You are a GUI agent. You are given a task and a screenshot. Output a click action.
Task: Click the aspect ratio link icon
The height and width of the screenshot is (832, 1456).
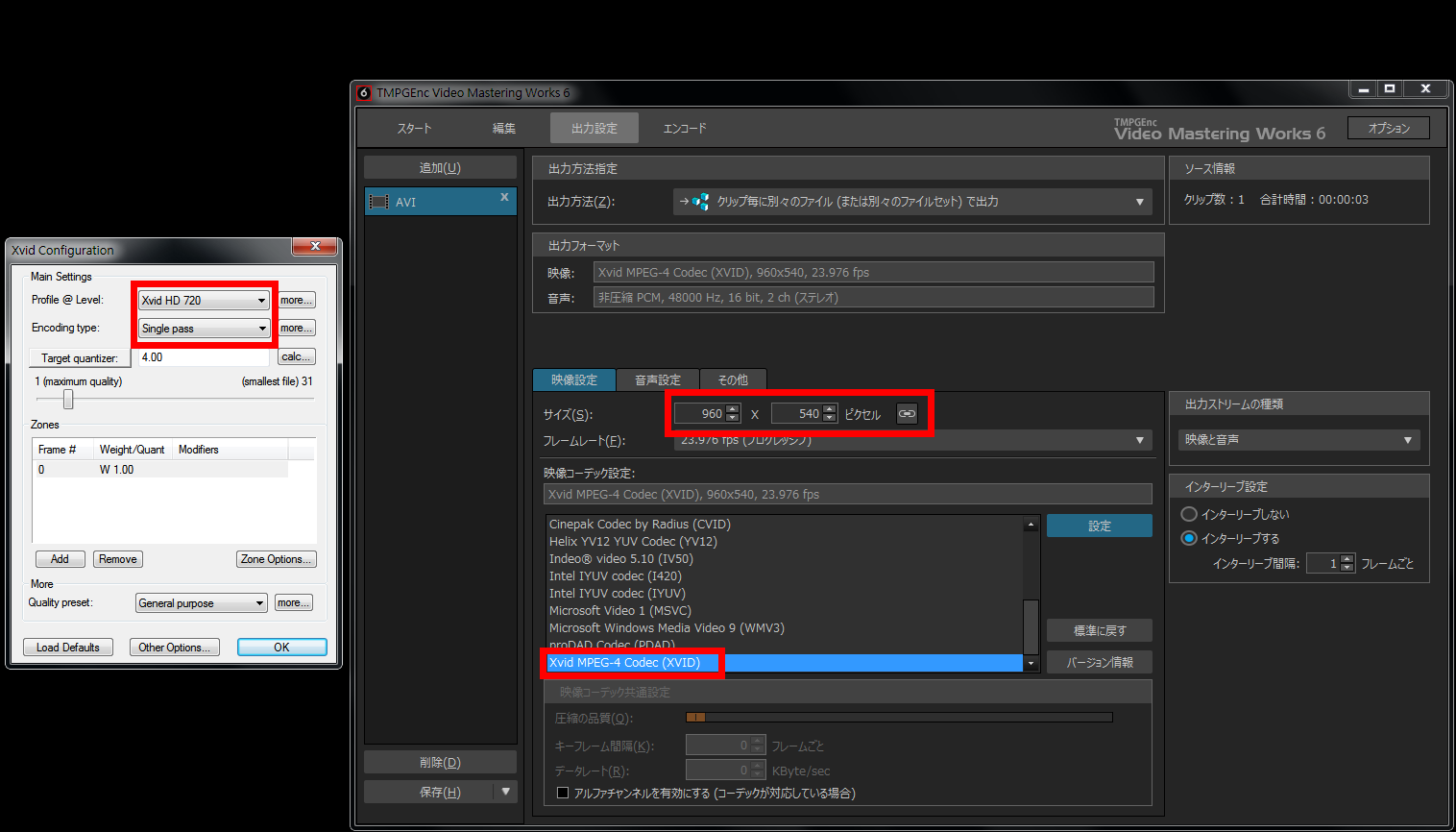pos(907,413)
